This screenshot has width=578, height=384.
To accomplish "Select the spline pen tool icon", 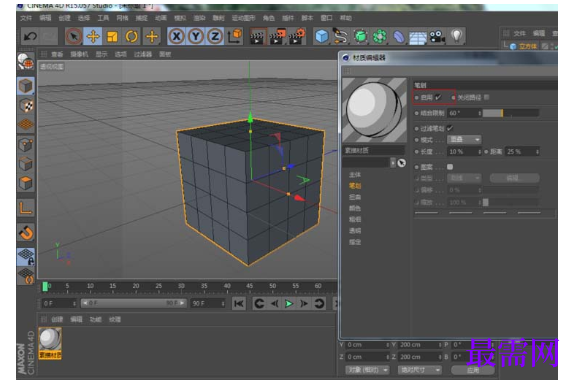I will pyautogui.click(x=341, y=36).
